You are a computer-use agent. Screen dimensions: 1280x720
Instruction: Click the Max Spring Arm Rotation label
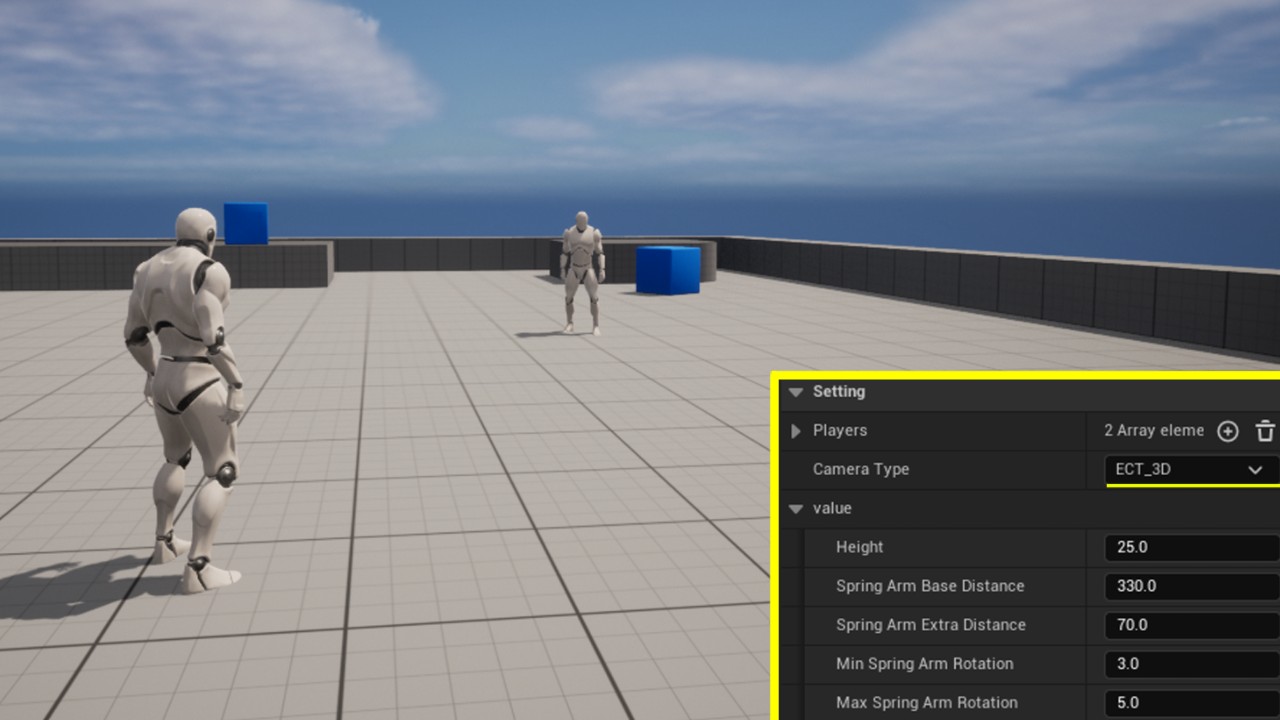click(926, 703)
